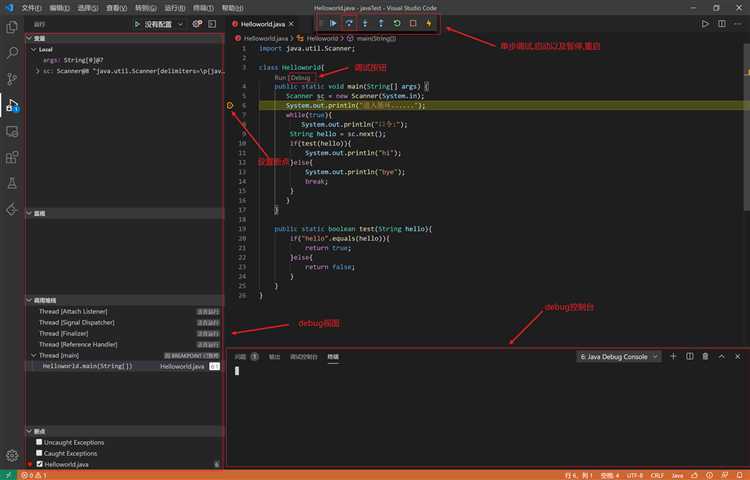Close the Helloworld.java editor tab
750x480 pixels.
(x=291, y=24)
